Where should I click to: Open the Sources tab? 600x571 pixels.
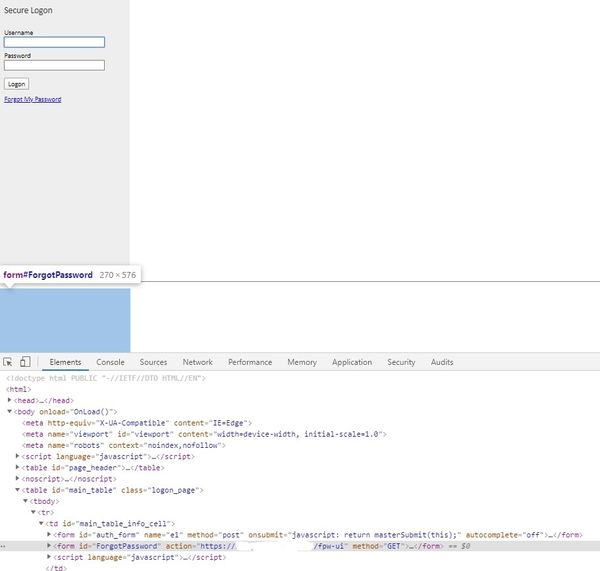coord(153,362)
